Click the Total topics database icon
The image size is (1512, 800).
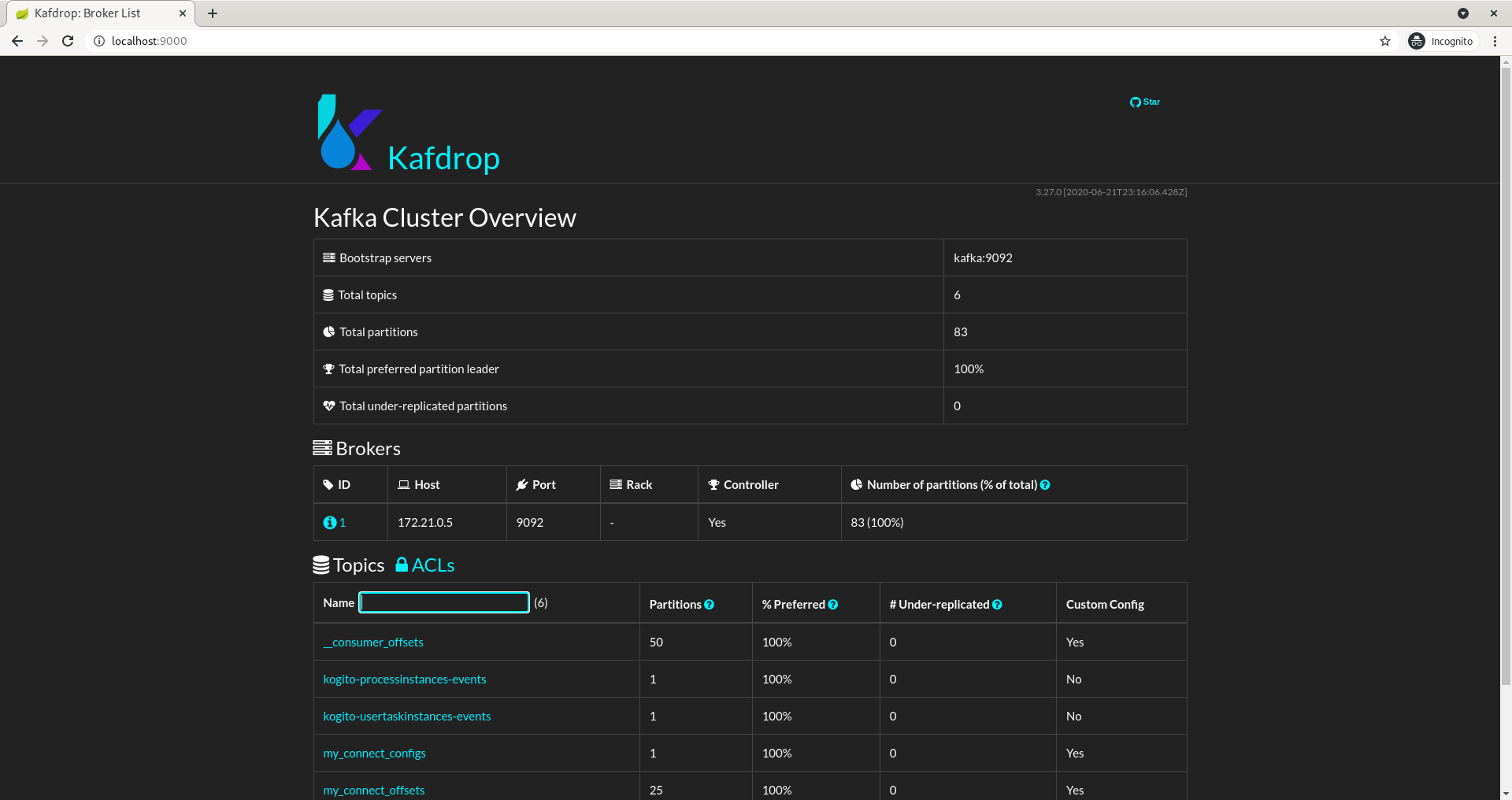tap(328, 294)
